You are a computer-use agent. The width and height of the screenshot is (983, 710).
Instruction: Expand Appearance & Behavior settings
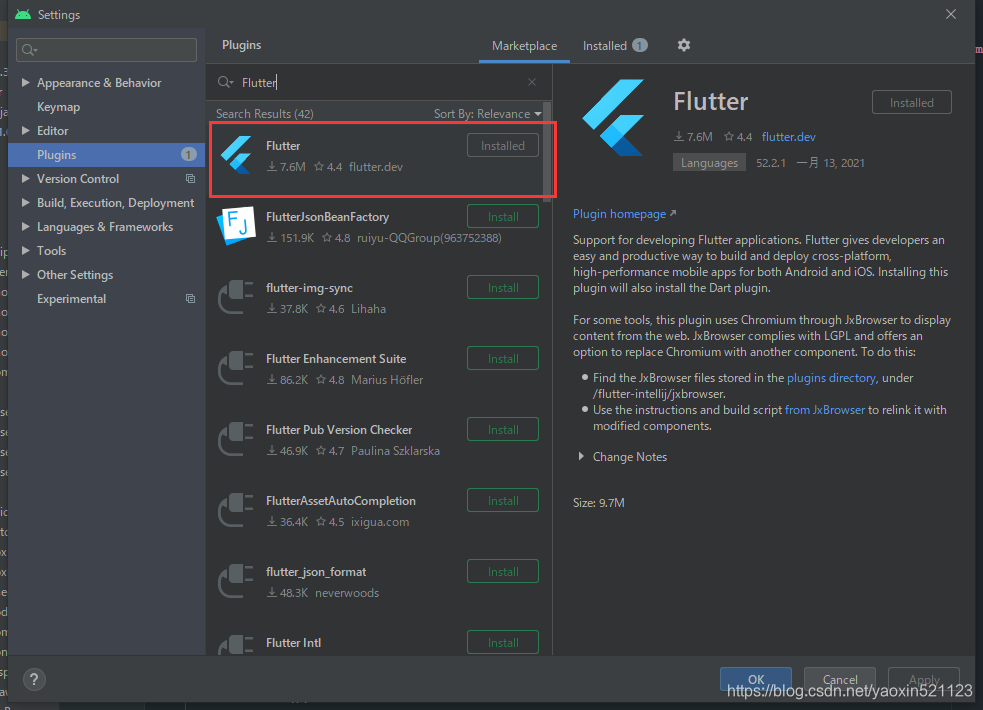pos(26,82)
